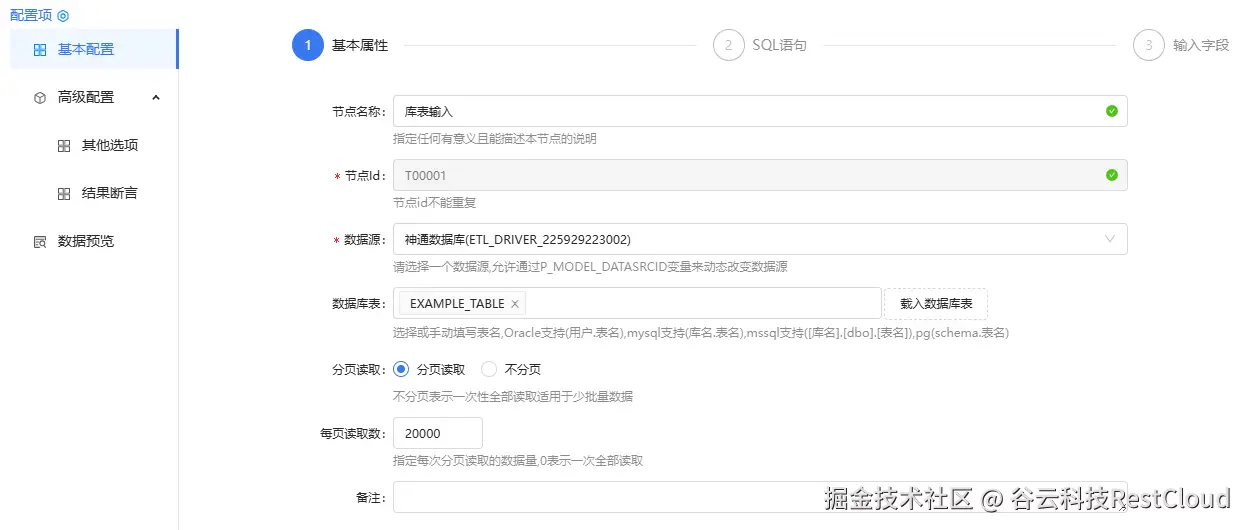Screen dimensions: 1249x530
Task: Click the 高级配置 cube icon
Action: tap(40, 97)
